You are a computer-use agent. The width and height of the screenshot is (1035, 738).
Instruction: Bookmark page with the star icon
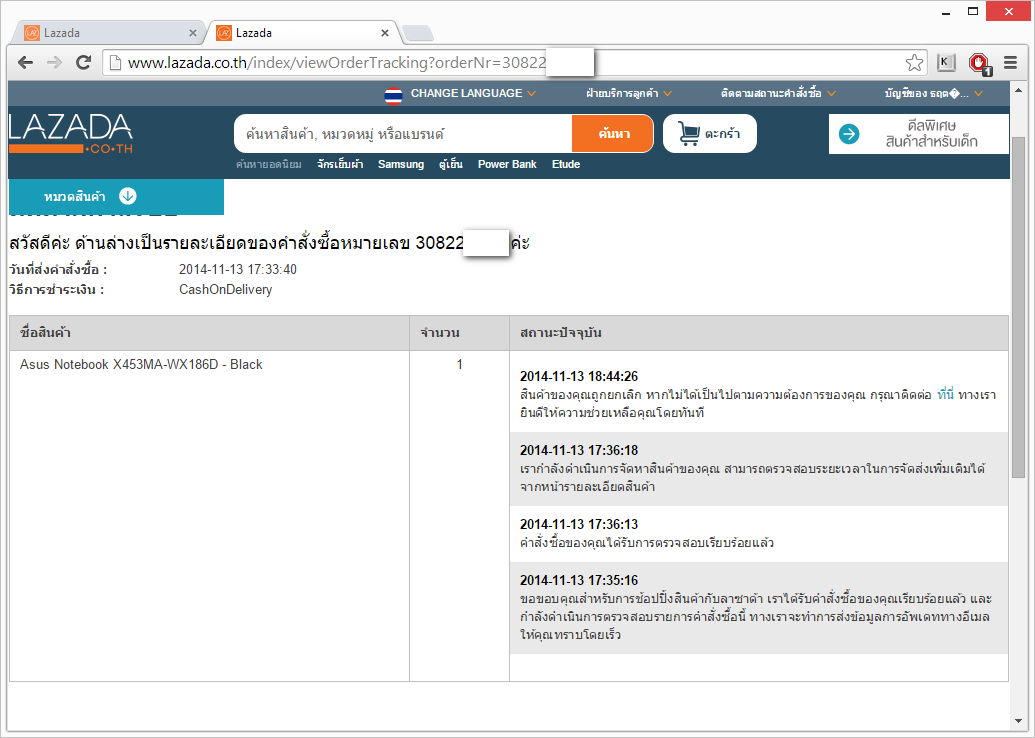point(914,63)
